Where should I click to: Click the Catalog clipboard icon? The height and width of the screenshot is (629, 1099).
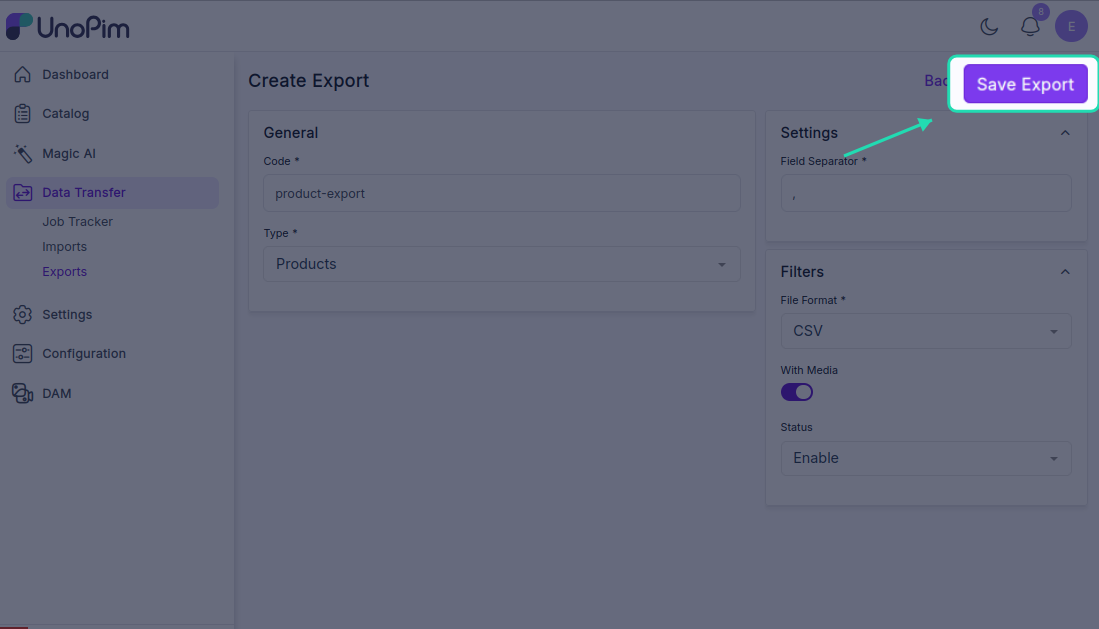coord(22,114)
